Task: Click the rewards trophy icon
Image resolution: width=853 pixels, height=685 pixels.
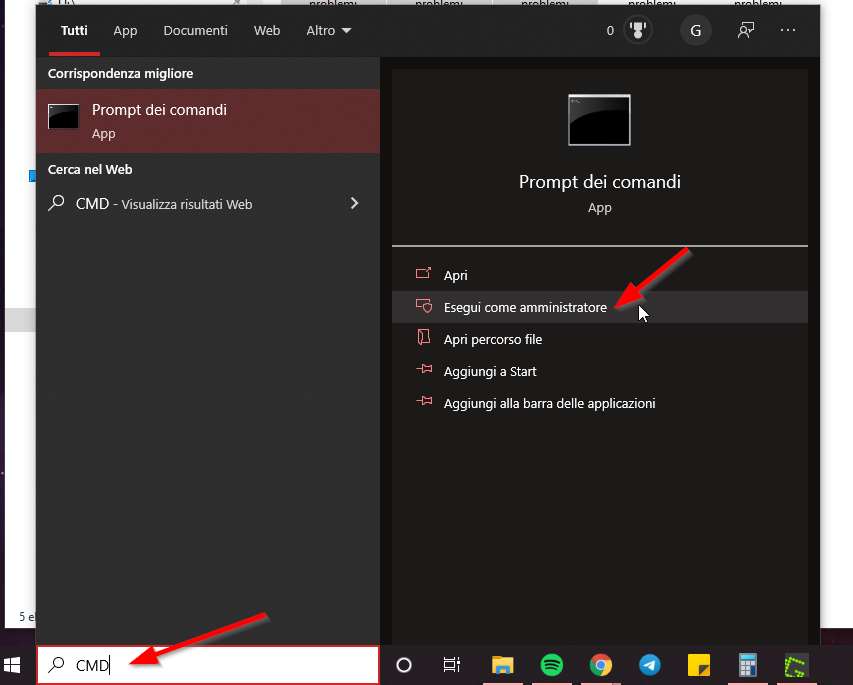Action: pyautogui.click(x=636, y=30)
